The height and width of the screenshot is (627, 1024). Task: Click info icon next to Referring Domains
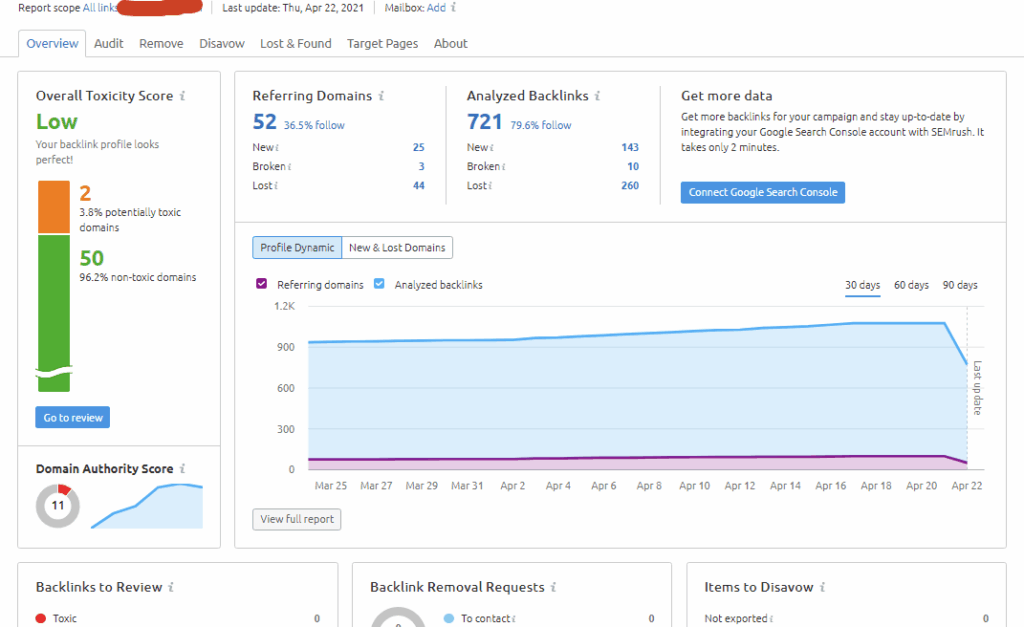coord(382,97)
